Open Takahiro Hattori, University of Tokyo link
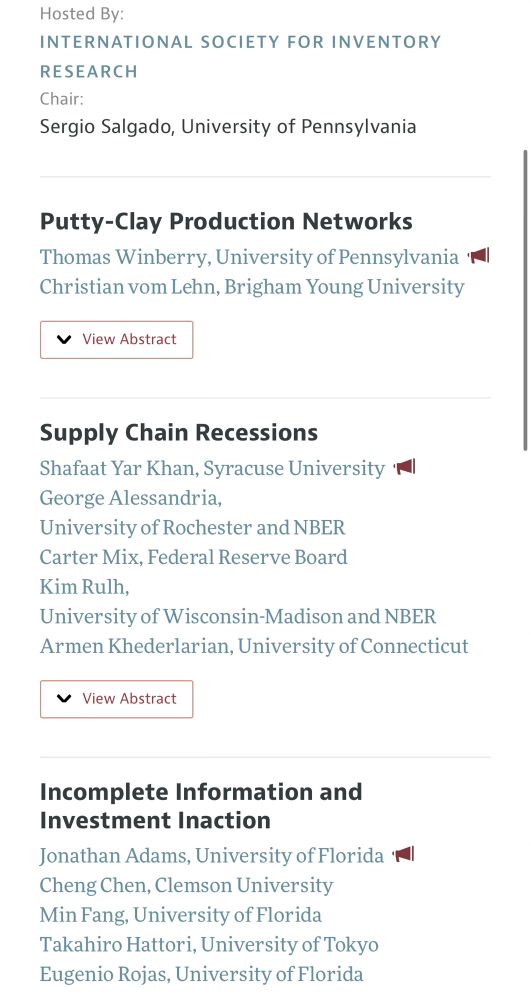Viewport: 531px width, 1000px height. point(209,945)
